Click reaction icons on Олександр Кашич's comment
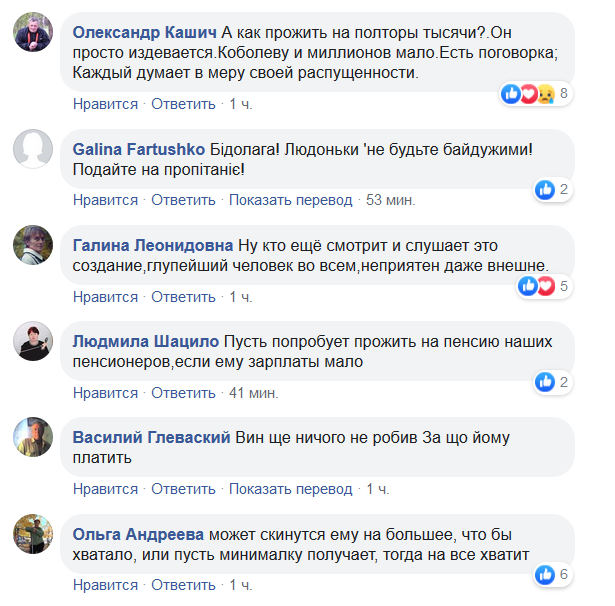This screenshot has height=606, width=615. coord(528,94)
